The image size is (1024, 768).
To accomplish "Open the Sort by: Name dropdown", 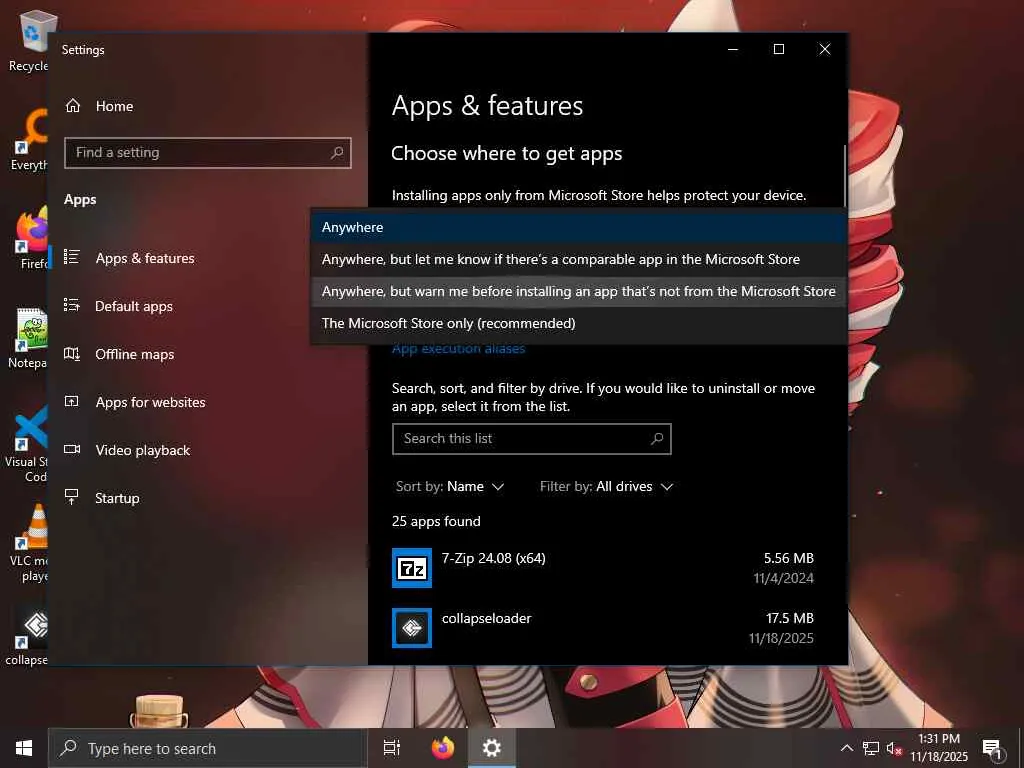I will [x=450, y=487].
